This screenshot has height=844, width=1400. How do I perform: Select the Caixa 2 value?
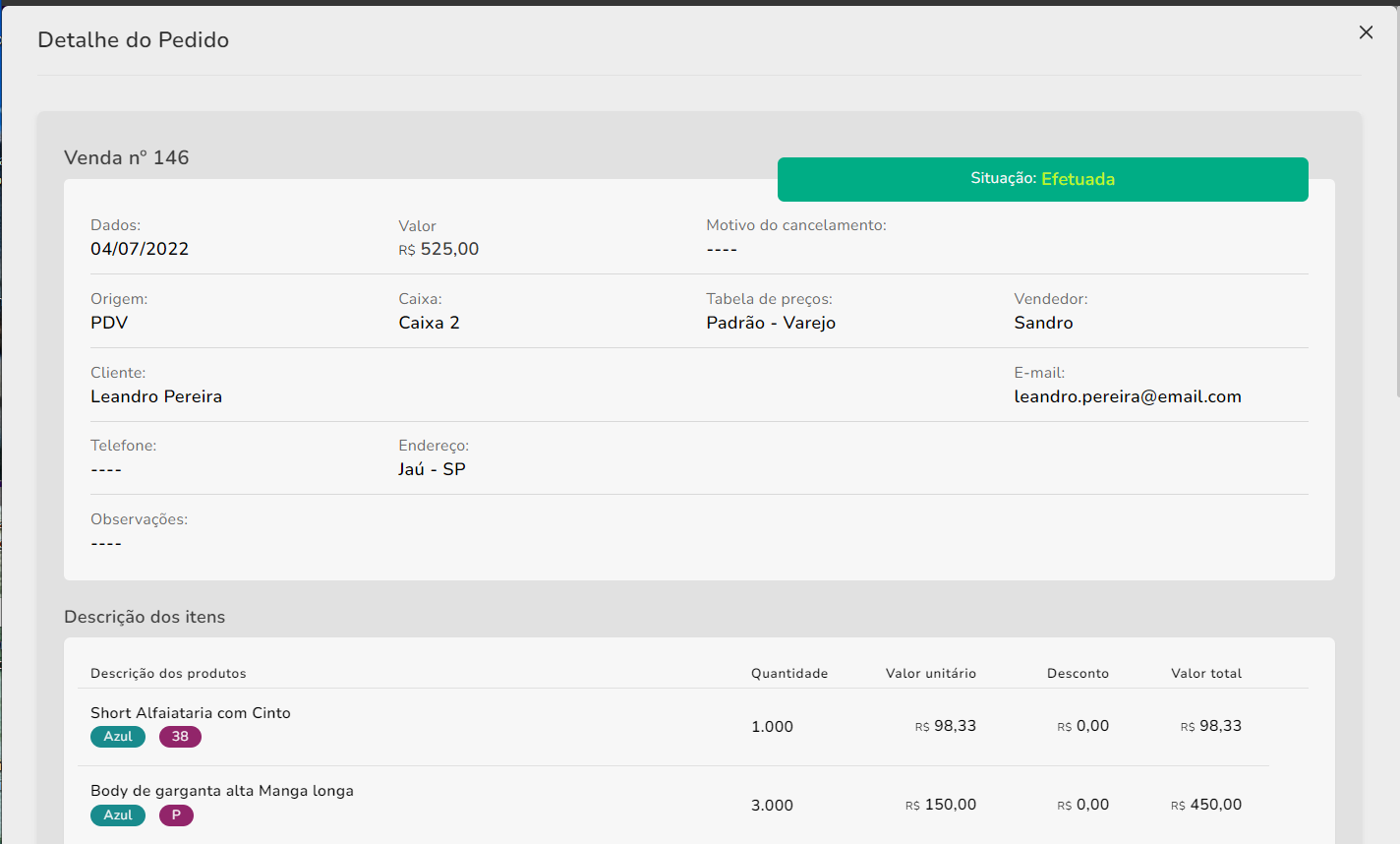(429, 323)
